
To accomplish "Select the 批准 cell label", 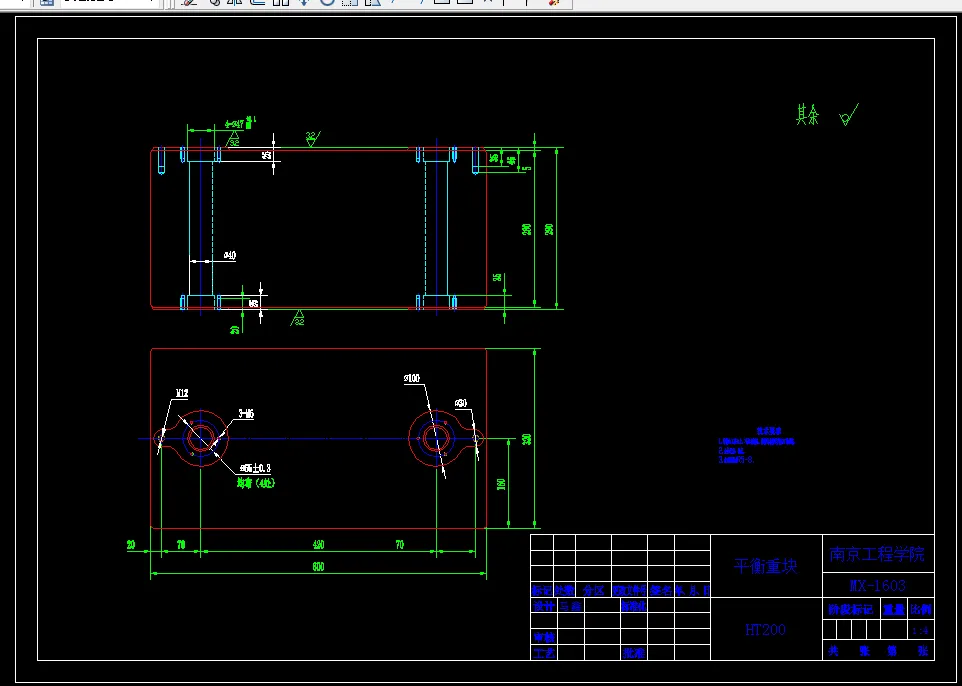I will 634,653.
